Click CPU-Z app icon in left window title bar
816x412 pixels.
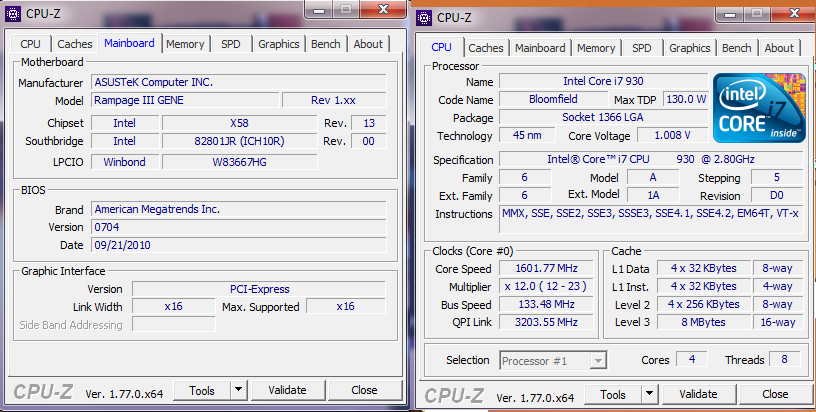click(x=12, y=14)
